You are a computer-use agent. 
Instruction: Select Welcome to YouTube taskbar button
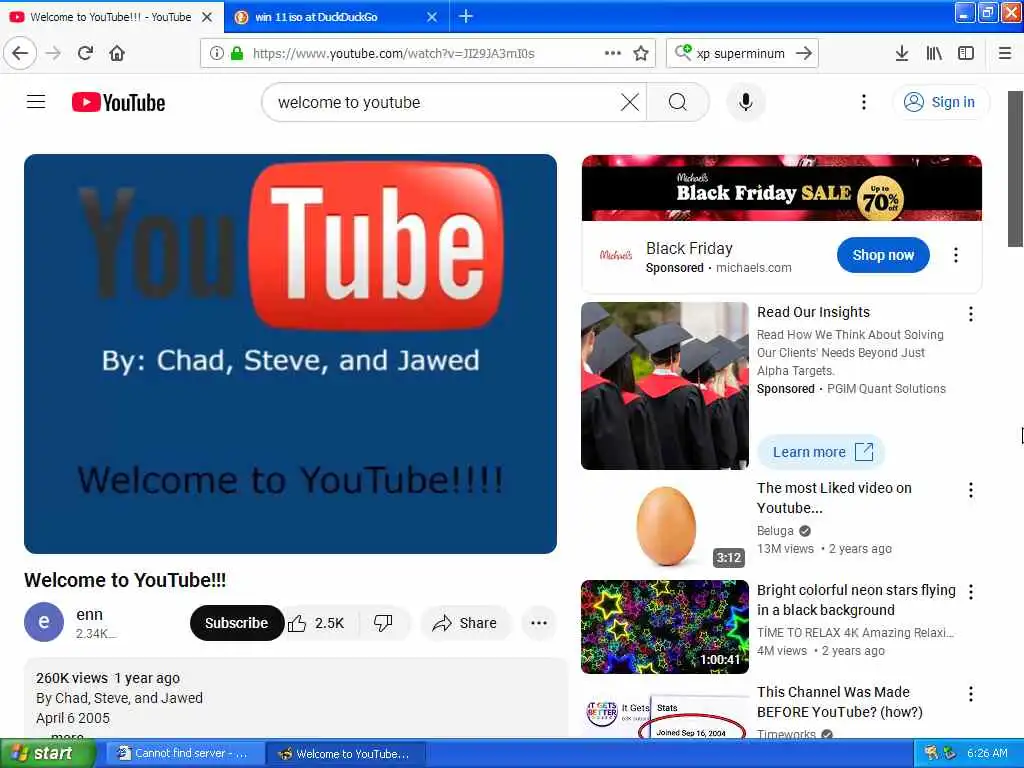click(346, 754)
